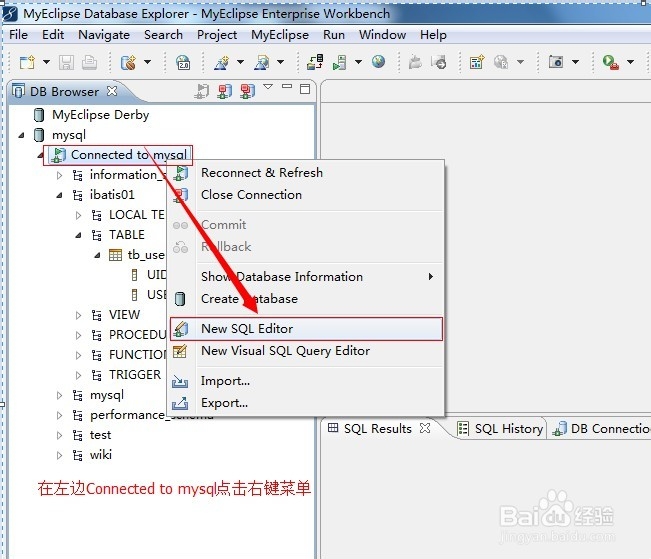Screen dimensions: 651x559
Task: Switch to the SQL History tab
Action: (500, 429)
